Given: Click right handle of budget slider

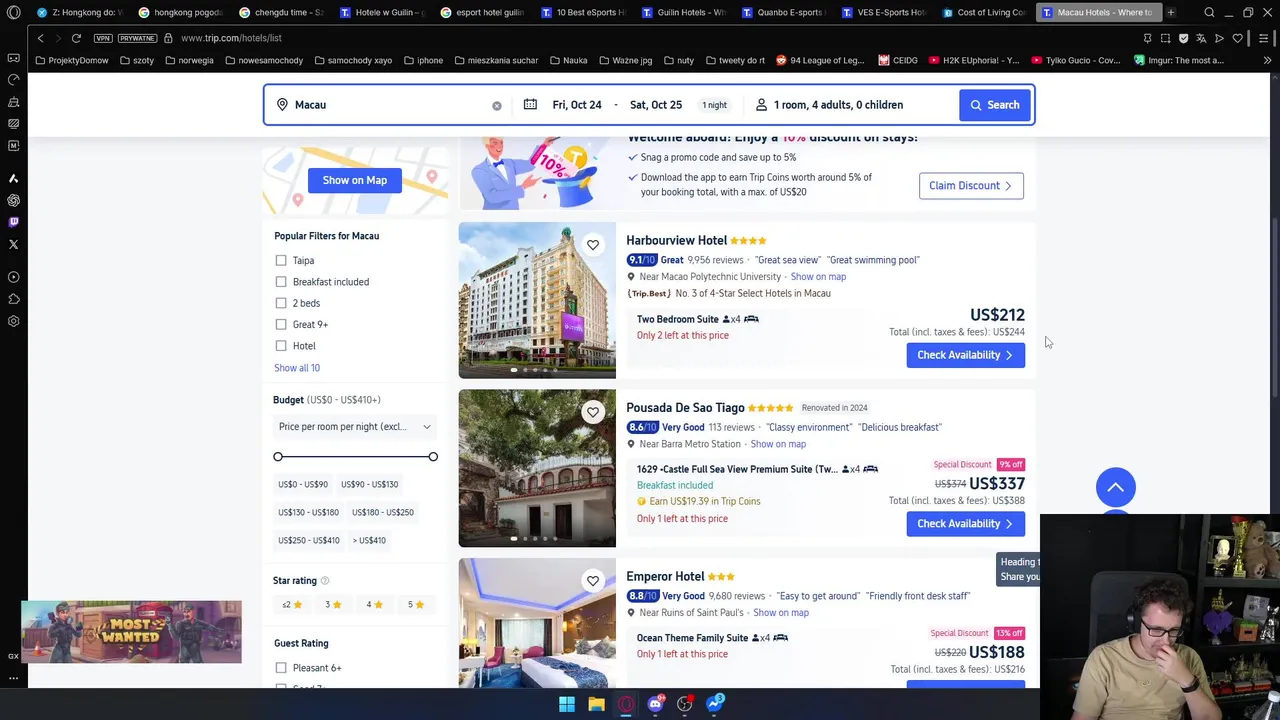Looking at the screenshot, I should pyautogui.click(x=433, y=457).
